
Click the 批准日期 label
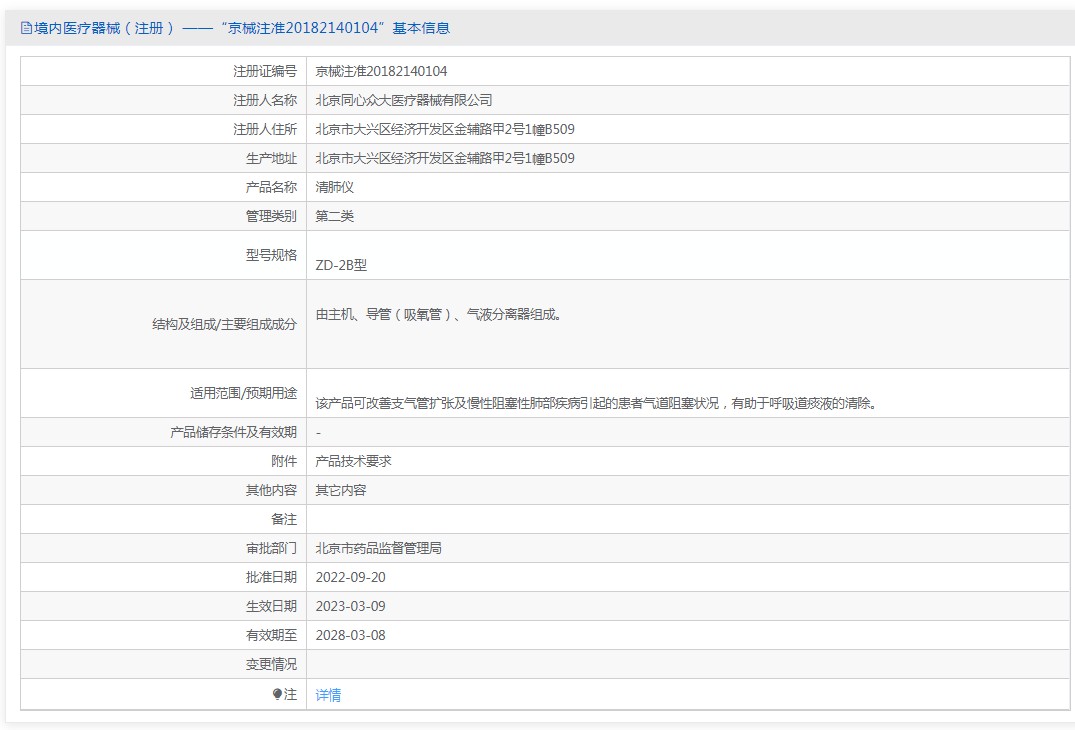[271, 578]
